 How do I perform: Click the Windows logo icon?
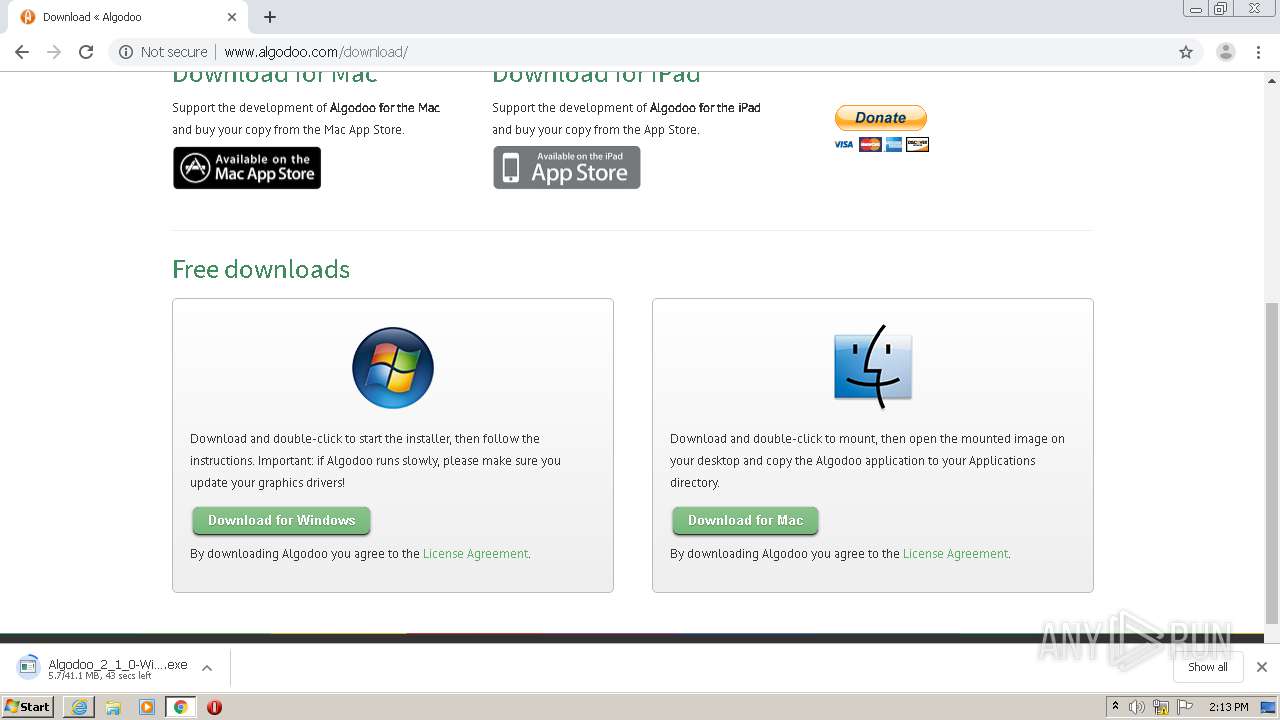coord(393,368)
